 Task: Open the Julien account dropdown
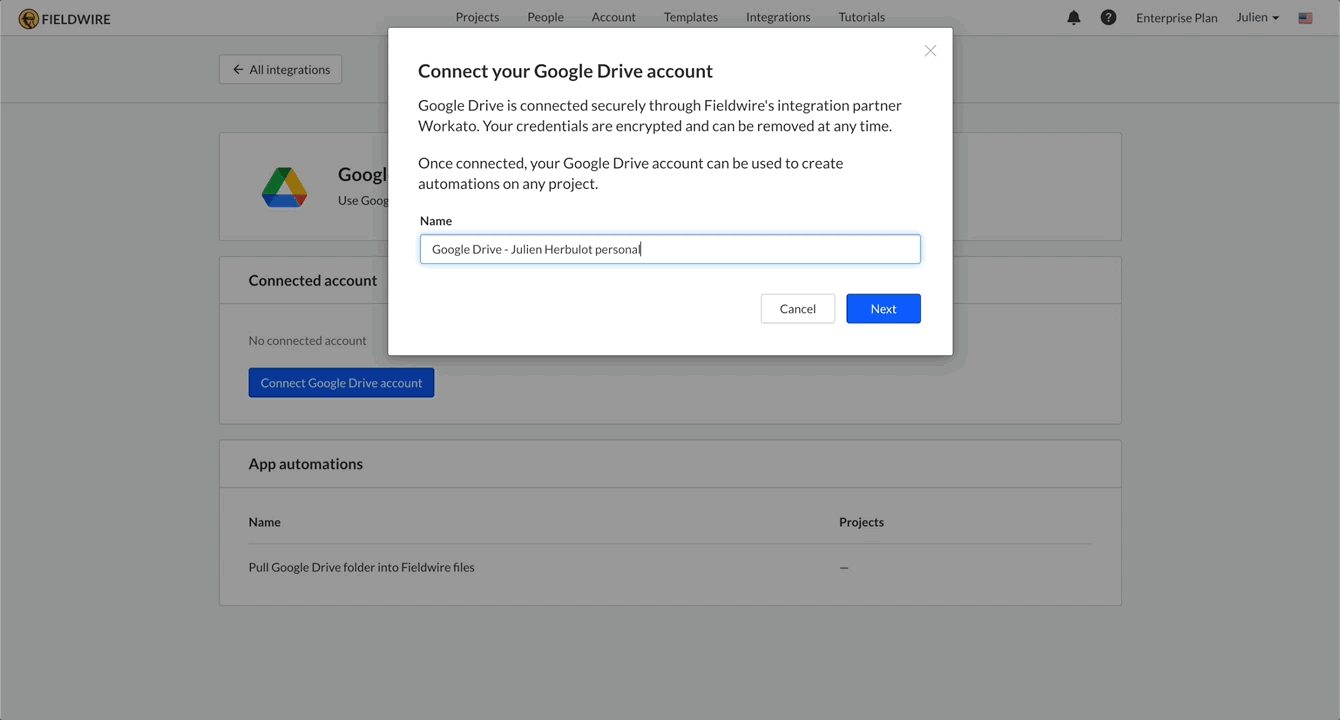coord(1256,17)
